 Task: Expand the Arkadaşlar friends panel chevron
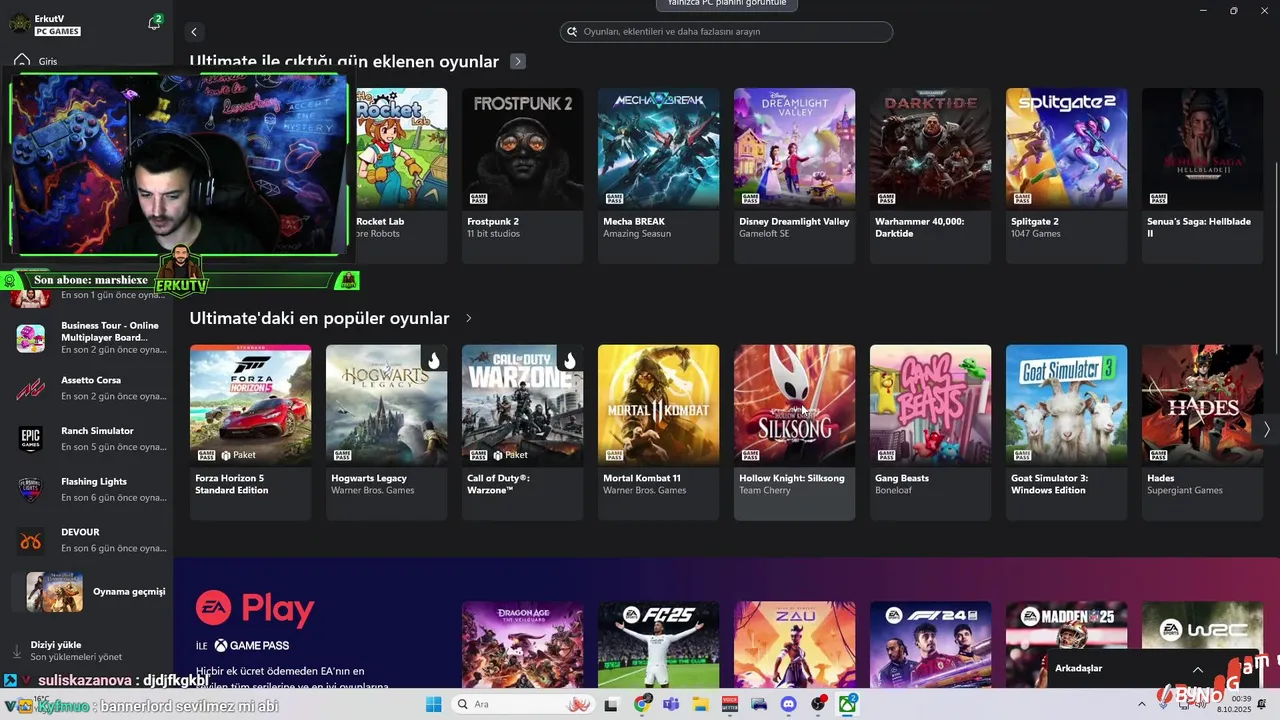[1198, 669]
